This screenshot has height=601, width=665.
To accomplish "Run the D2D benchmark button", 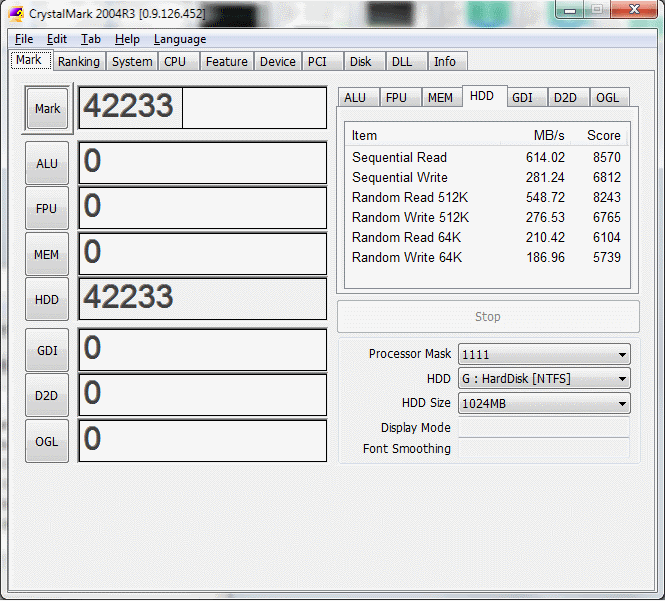I will (47, 396).
